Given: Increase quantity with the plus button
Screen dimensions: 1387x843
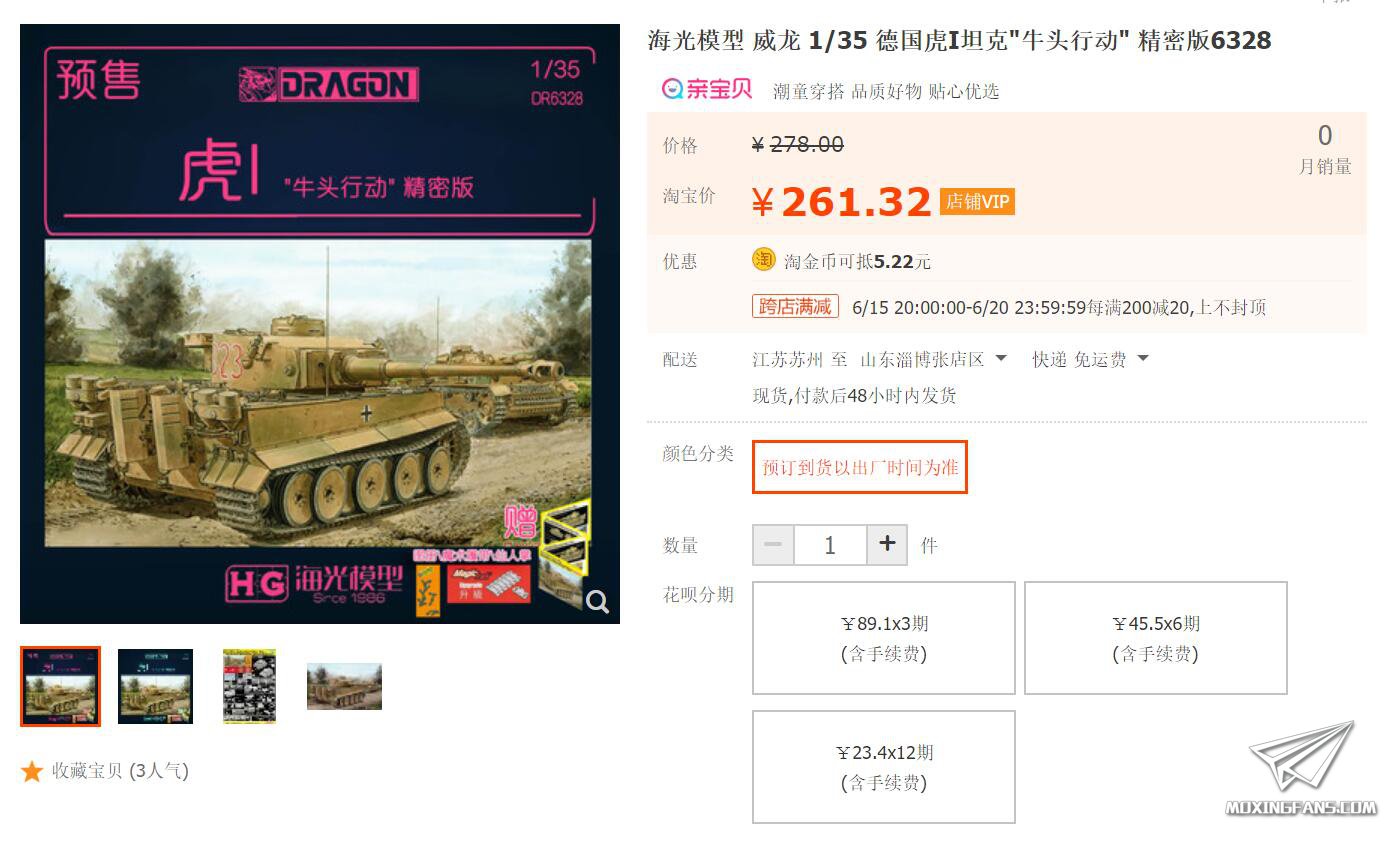Looking at the screenshot, I should pyautogui.click(x=887, y=544).
